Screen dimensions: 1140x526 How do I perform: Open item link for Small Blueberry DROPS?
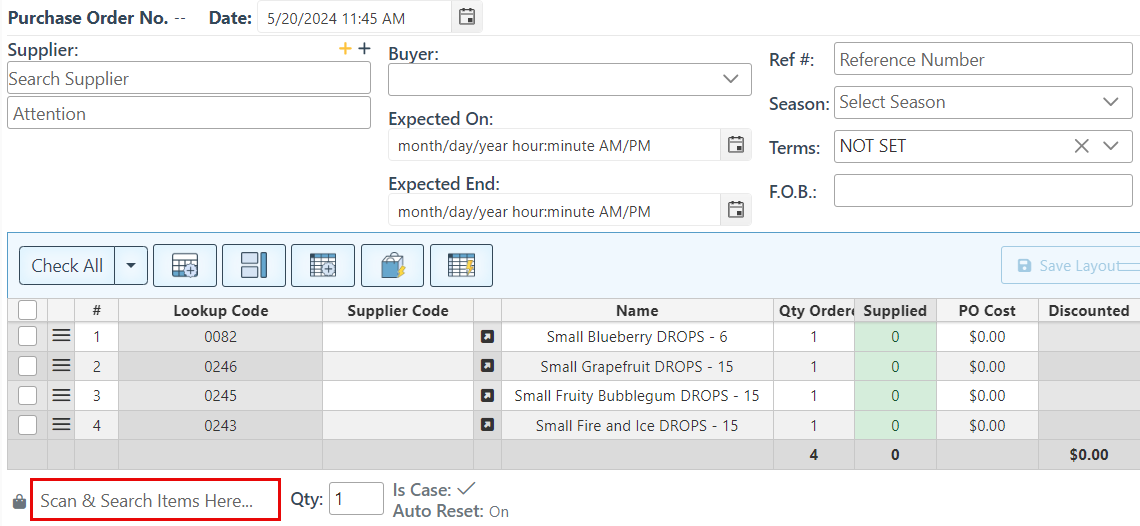pyautogui.click(x=487, y=337)
